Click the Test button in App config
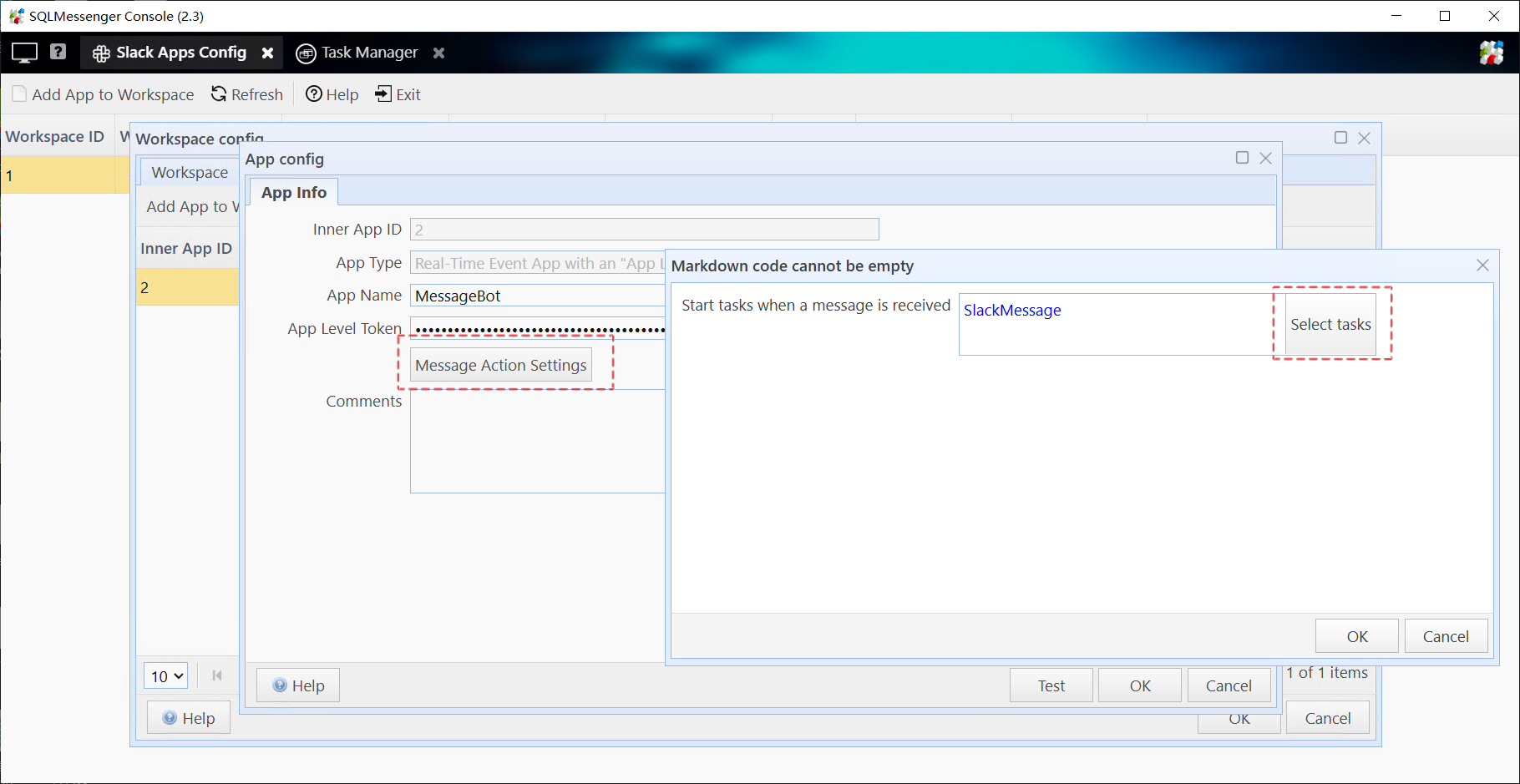This screenshot has width=1520, height=784. pos(1051,685)
